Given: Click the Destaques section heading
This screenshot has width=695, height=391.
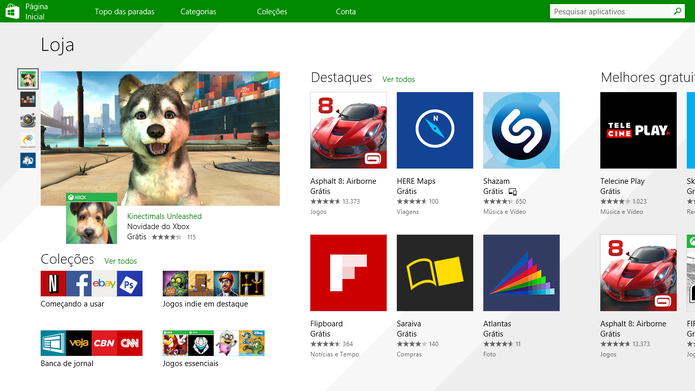Looking at the screenshot, I should [341, 78].
